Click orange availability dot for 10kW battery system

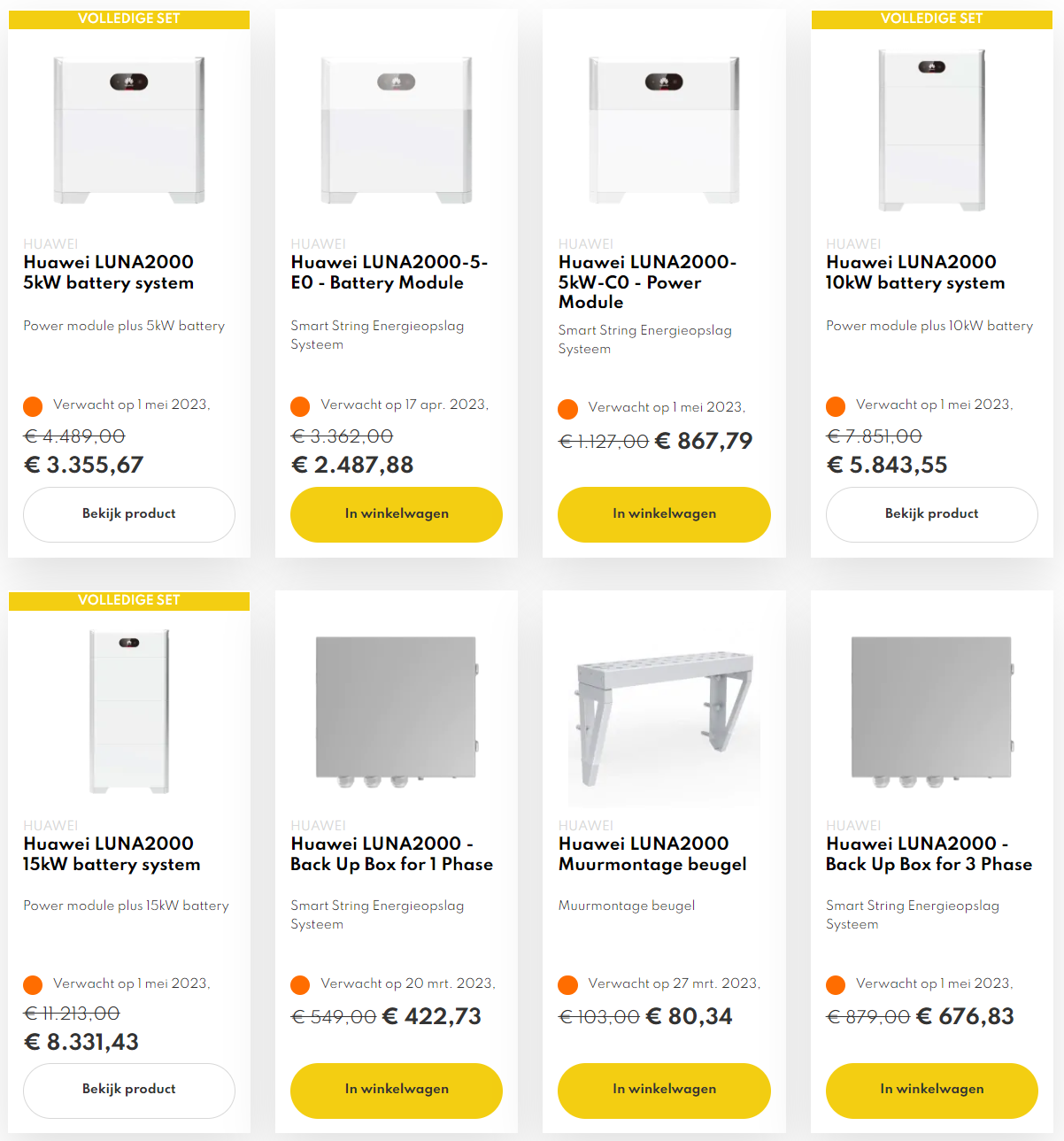tap(836, 406)
